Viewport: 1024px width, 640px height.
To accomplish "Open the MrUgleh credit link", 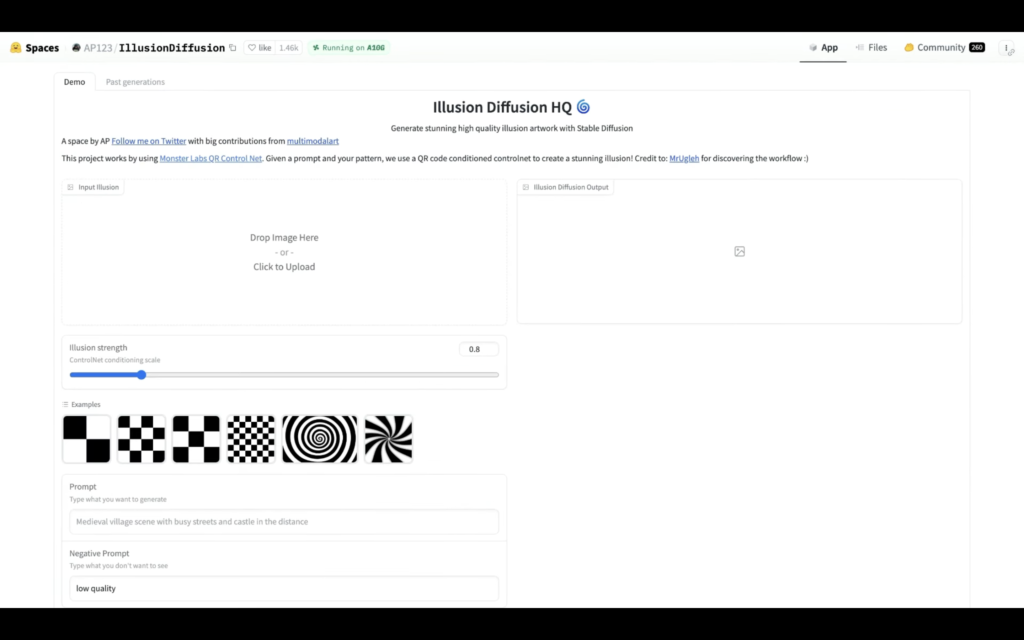I will click(x=684, y=158).
